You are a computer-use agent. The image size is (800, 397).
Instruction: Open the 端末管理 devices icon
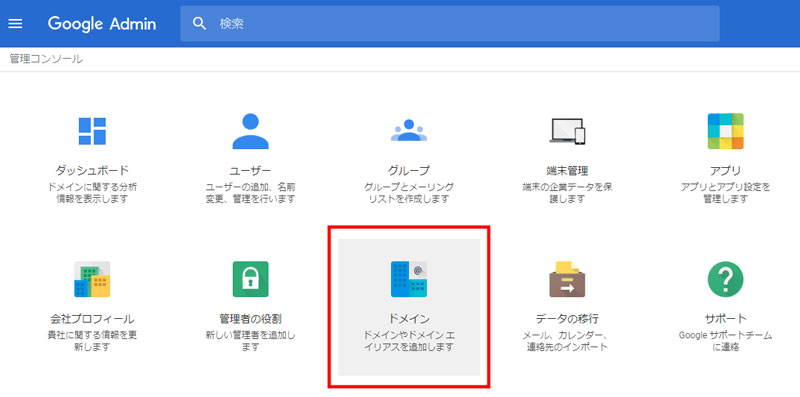pos(567,131)
